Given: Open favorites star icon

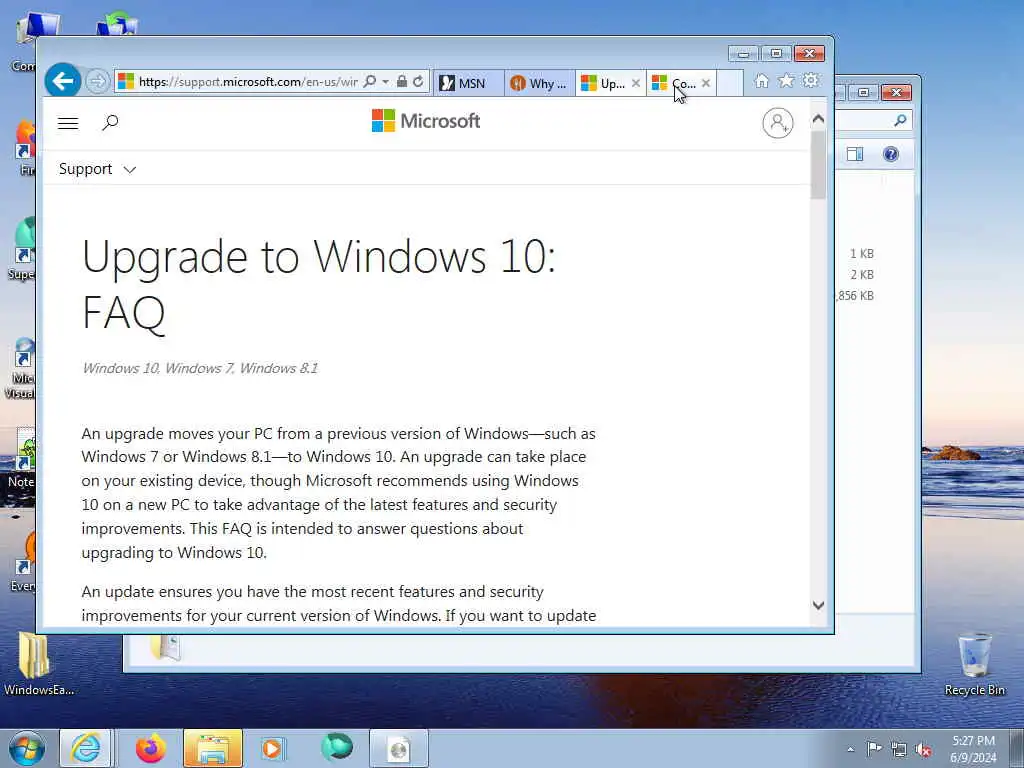Looking at the screenshot, I should [x=786, y=81].
